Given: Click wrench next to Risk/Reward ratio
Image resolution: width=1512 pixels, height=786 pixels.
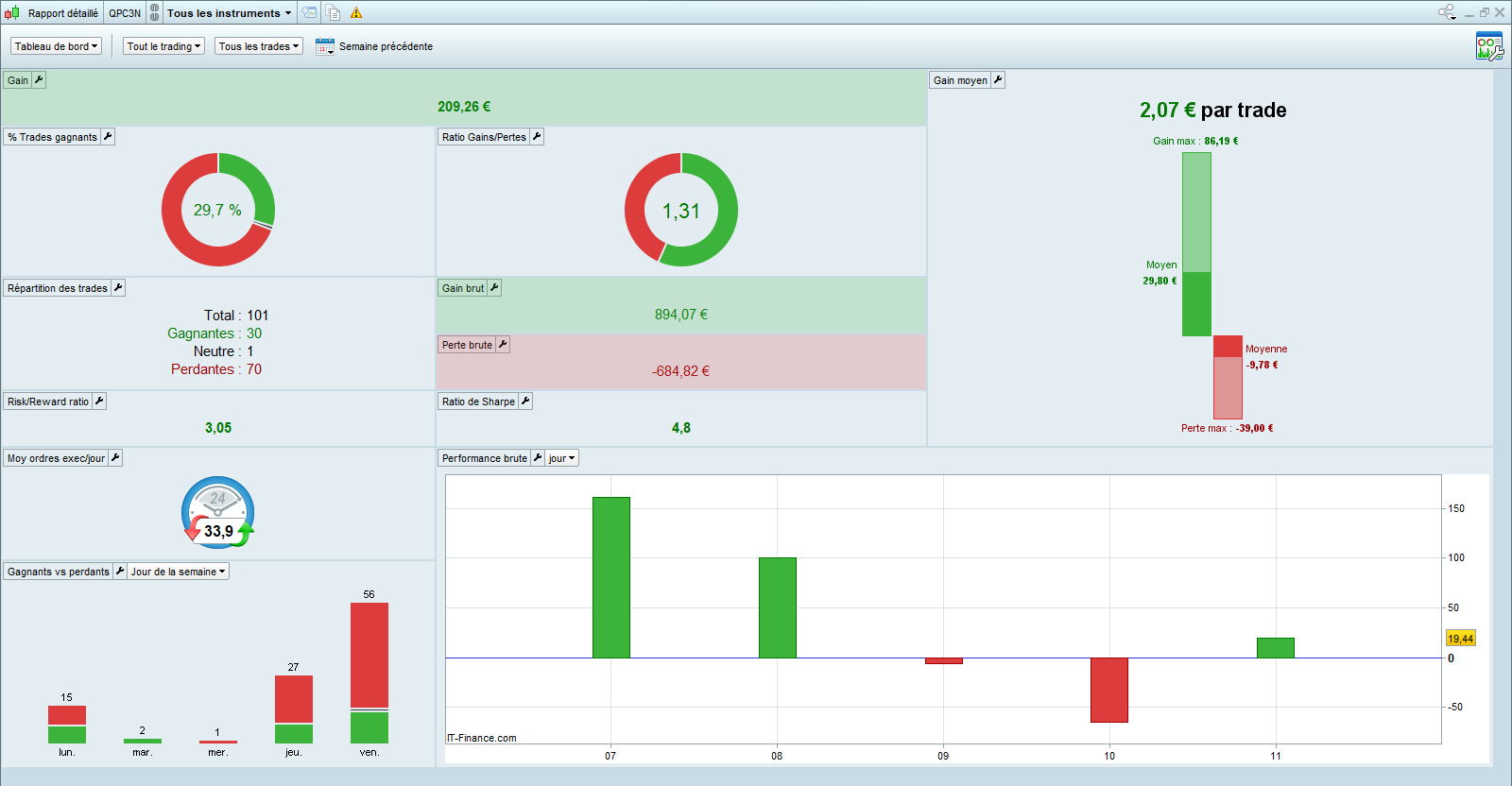Looking at the screenshot, I should (99, 402).
